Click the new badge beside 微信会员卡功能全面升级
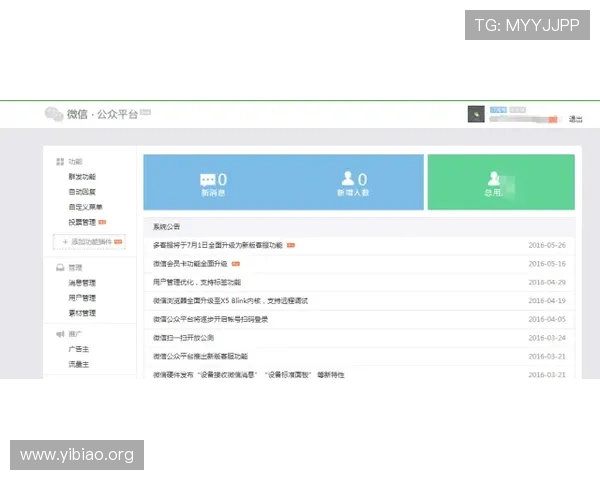 tap(236, 264)
